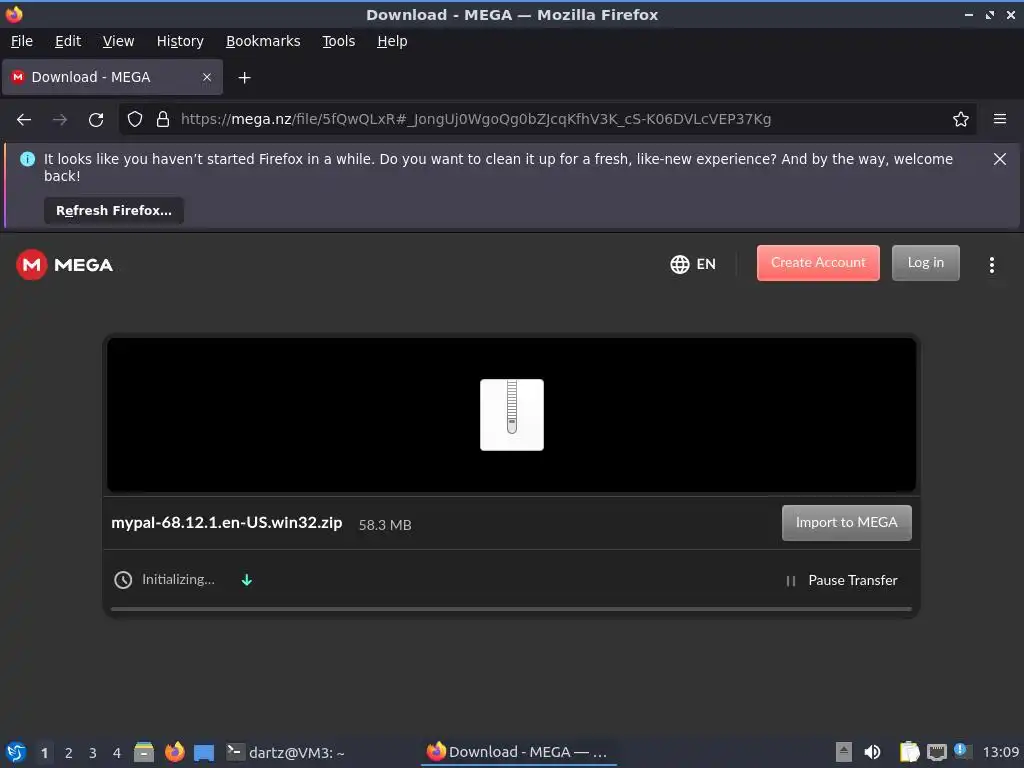Click the Firefox icon in the title bar

click(x=14, y=14)
